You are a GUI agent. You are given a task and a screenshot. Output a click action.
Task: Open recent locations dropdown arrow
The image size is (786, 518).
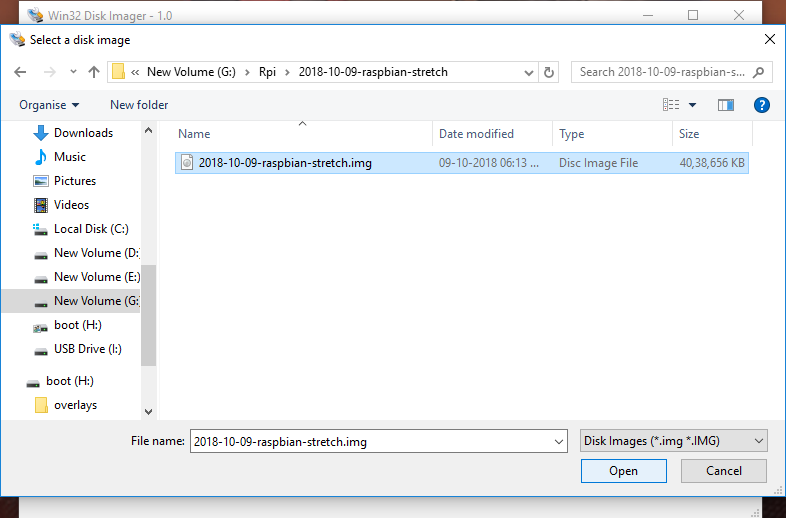coord(73,72)
